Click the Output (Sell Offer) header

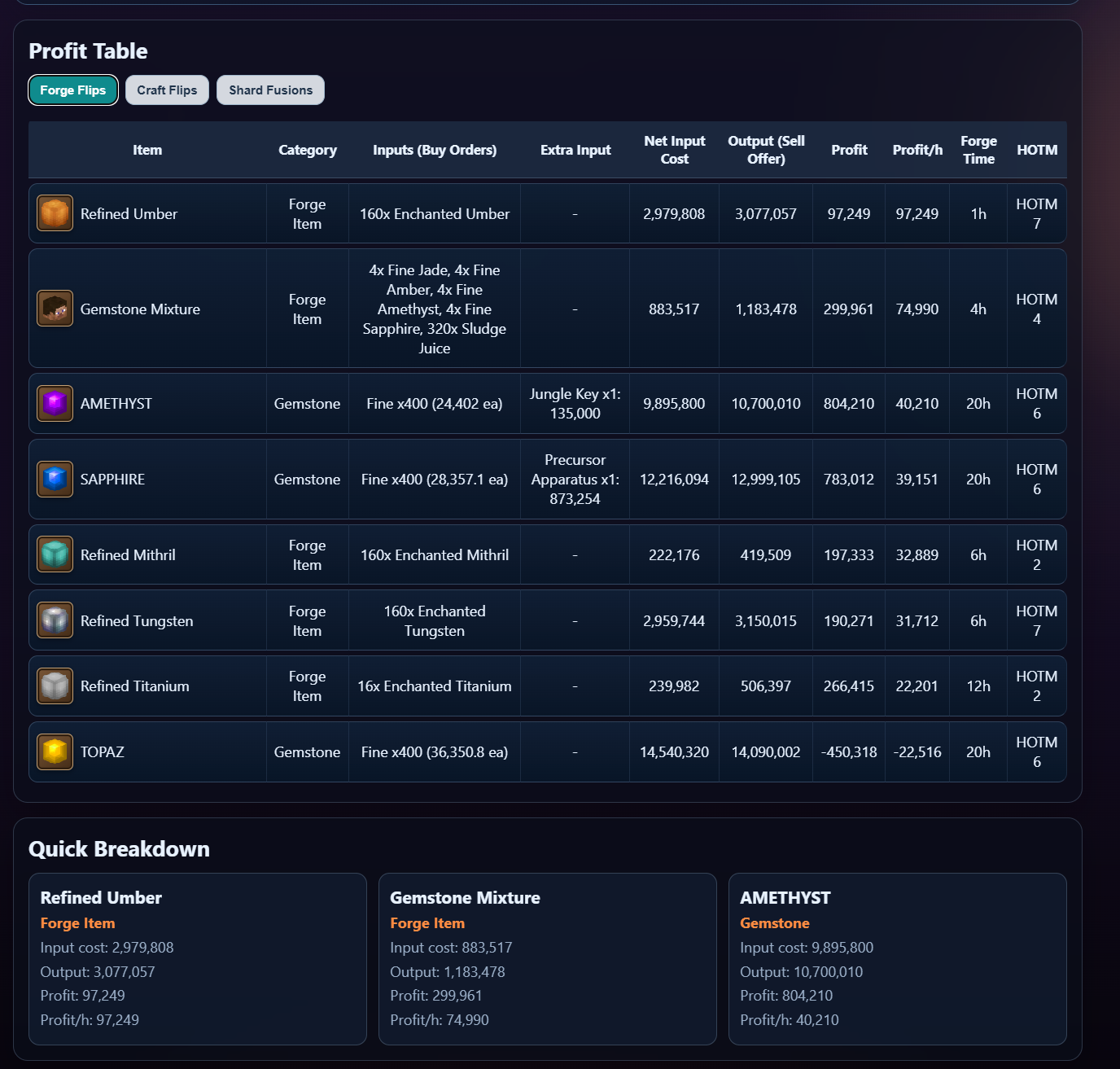pyautogui.click(x=766, y=150)
